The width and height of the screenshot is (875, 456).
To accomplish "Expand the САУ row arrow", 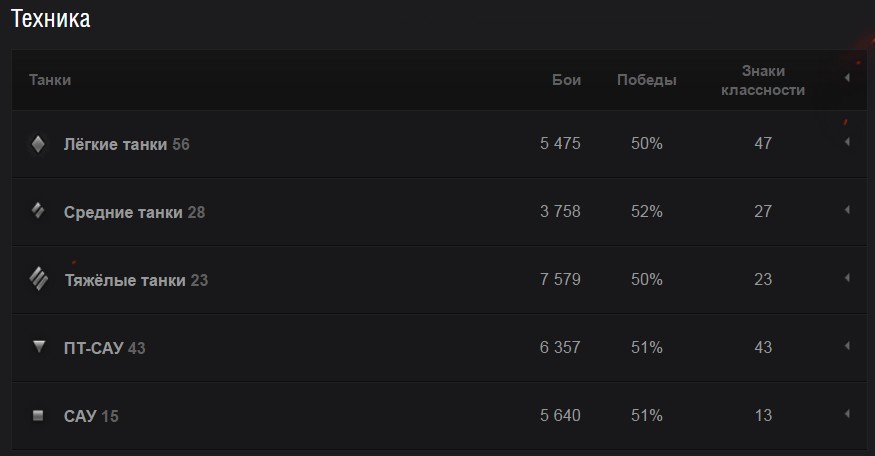I will (x=847, y=414).
